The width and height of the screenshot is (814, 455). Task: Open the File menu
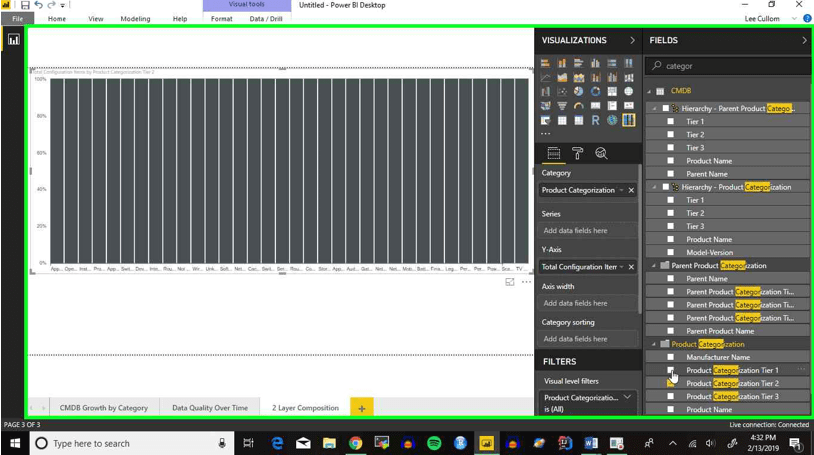tap(18, 19)
